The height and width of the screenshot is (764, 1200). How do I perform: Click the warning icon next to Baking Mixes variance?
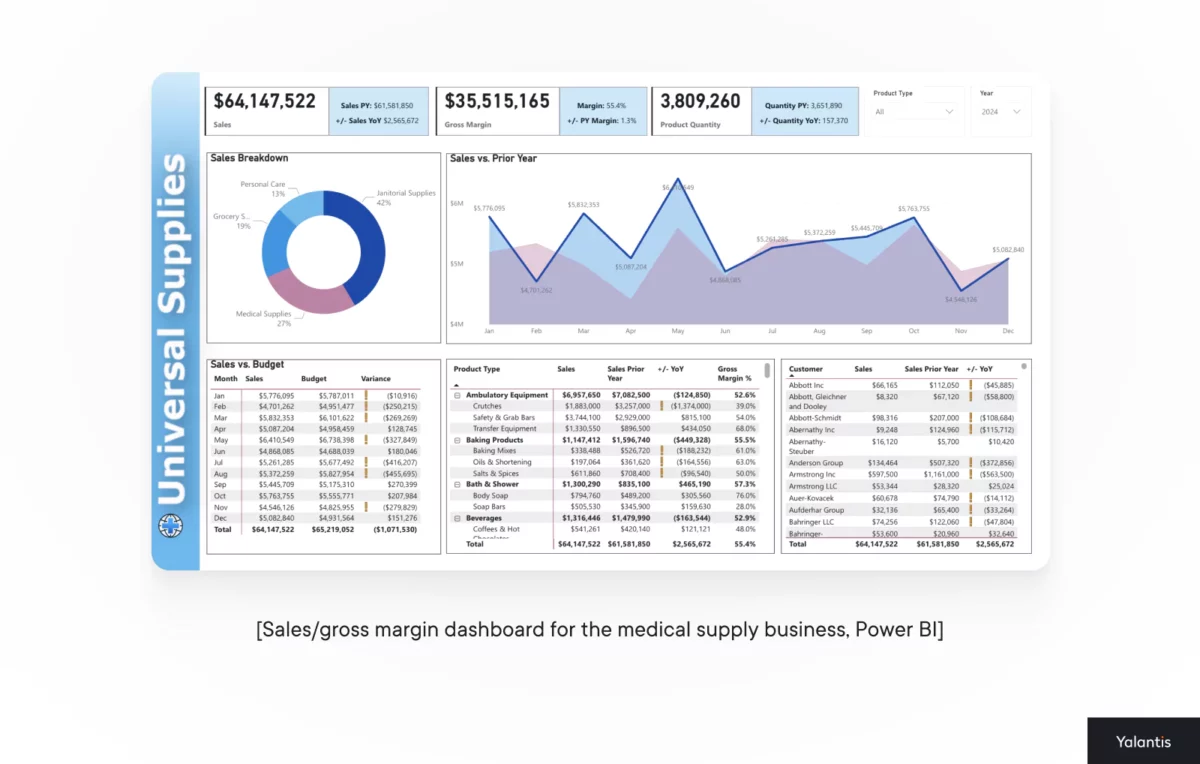point(662,451)
